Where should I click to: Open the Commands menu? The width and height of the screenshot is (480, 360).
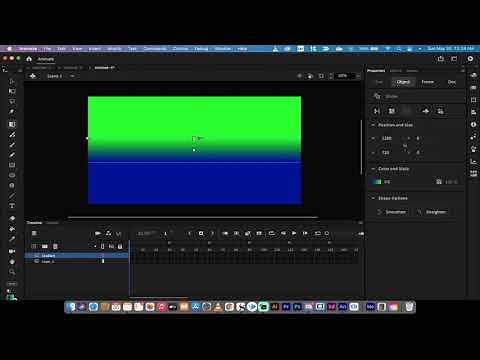155,49
